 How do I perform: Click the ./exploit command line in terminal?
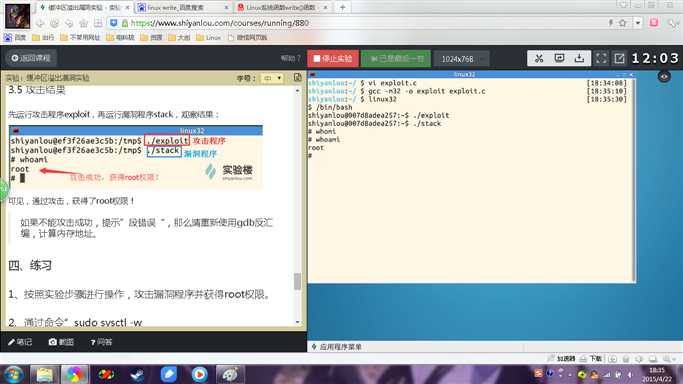[379, 115]
